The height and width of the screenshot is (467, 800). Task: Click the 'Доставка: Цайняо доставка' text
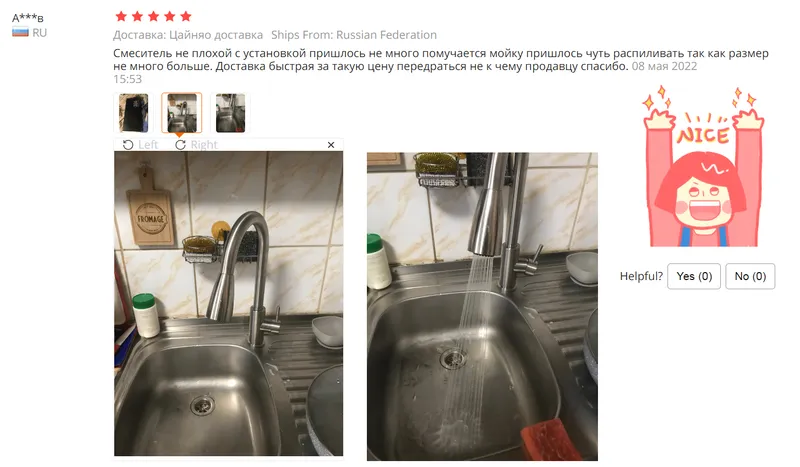(x=188, y=35)
